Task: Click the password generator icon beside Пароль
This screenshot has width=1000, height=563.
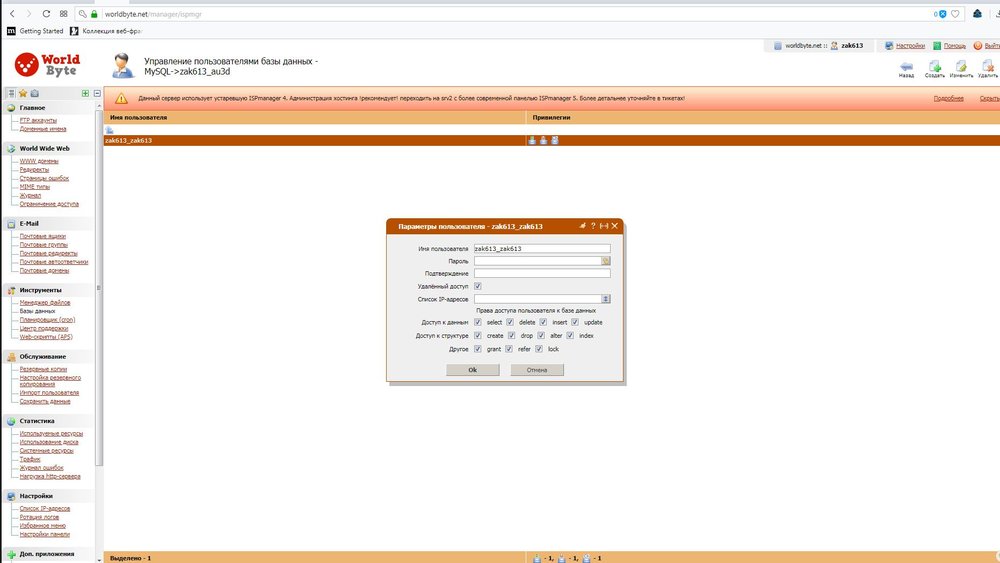Action: point(606,261)
